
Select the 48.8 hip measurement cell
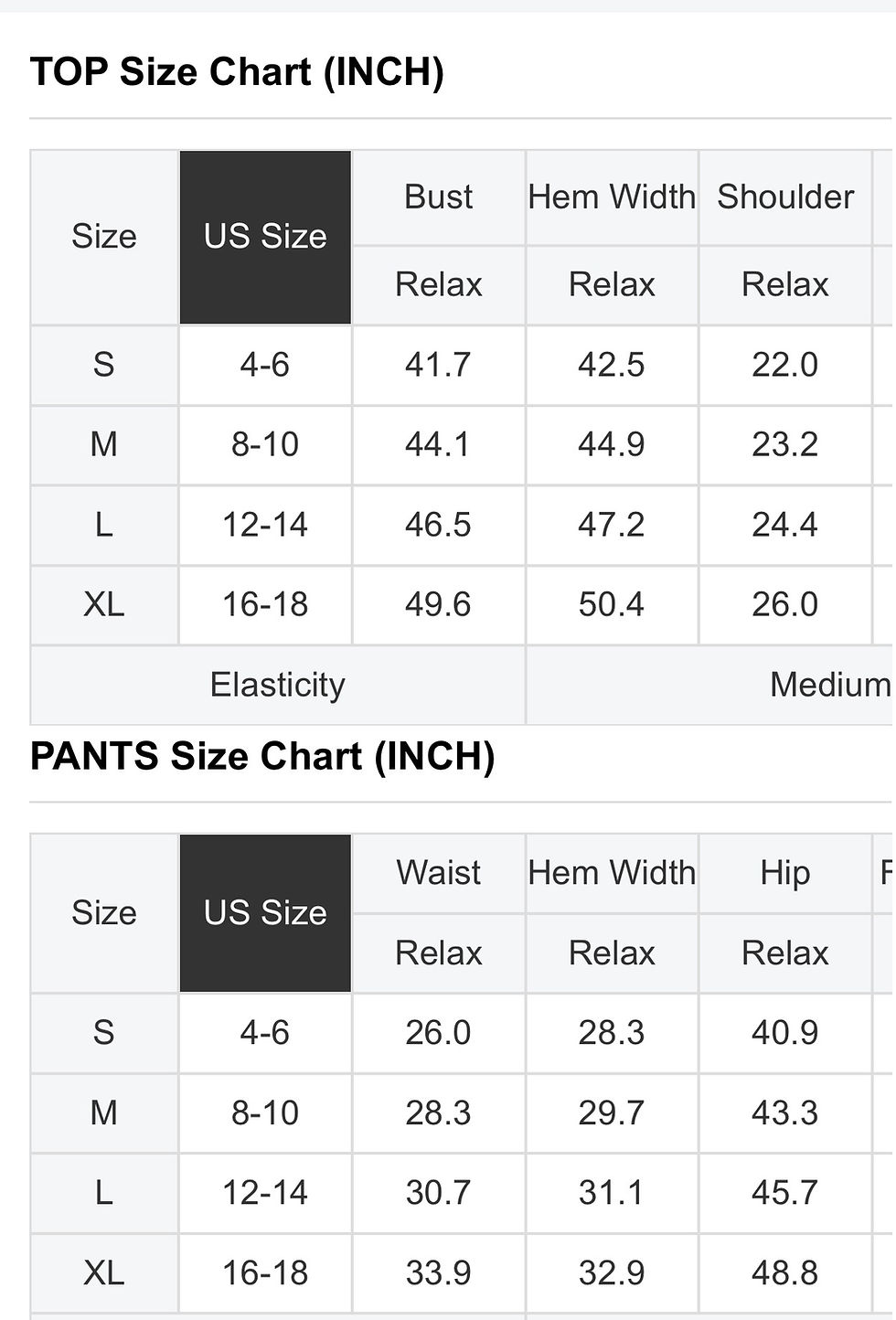(x=784, y=1272)
